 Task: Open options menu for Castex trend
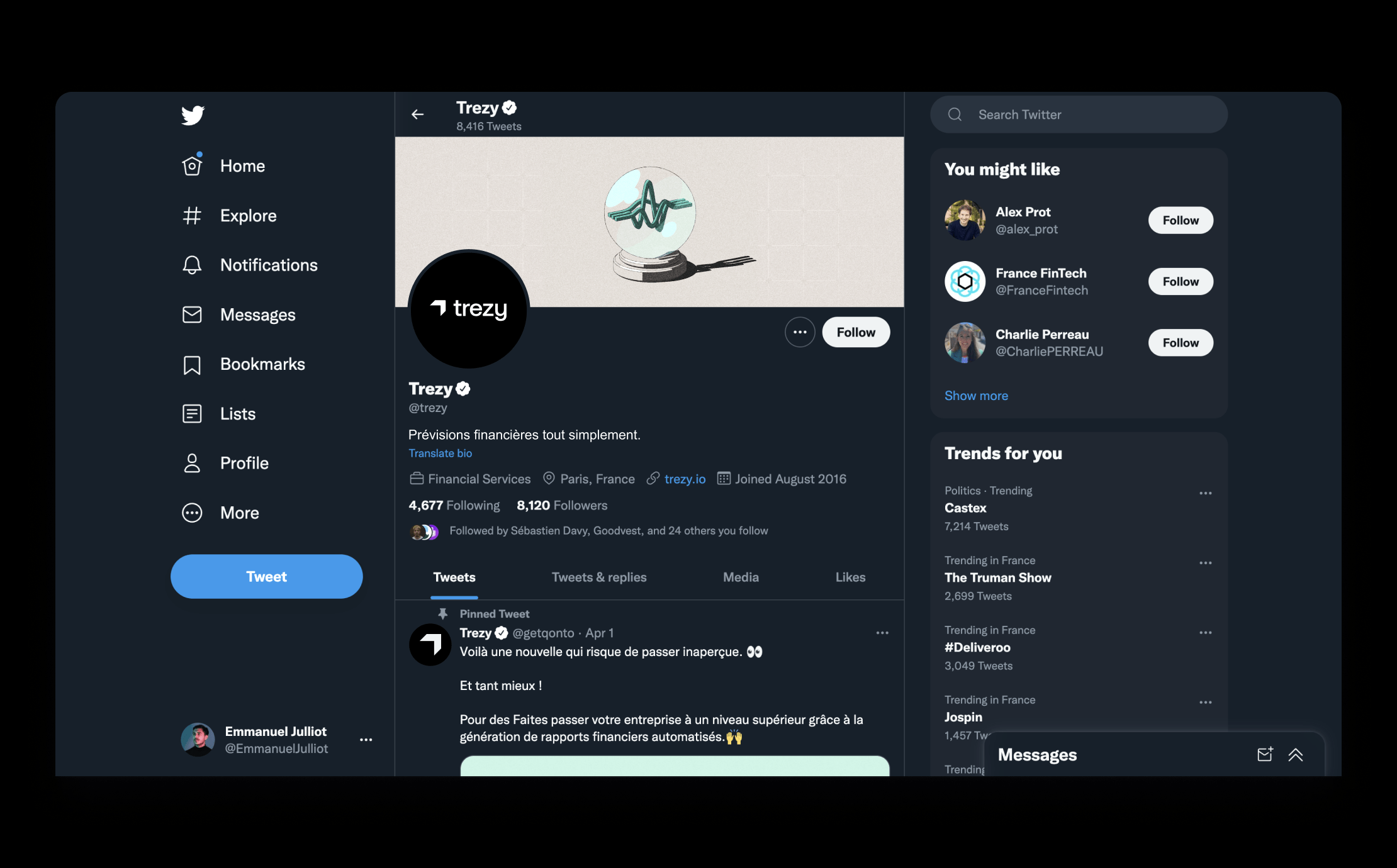(1205, 493)
